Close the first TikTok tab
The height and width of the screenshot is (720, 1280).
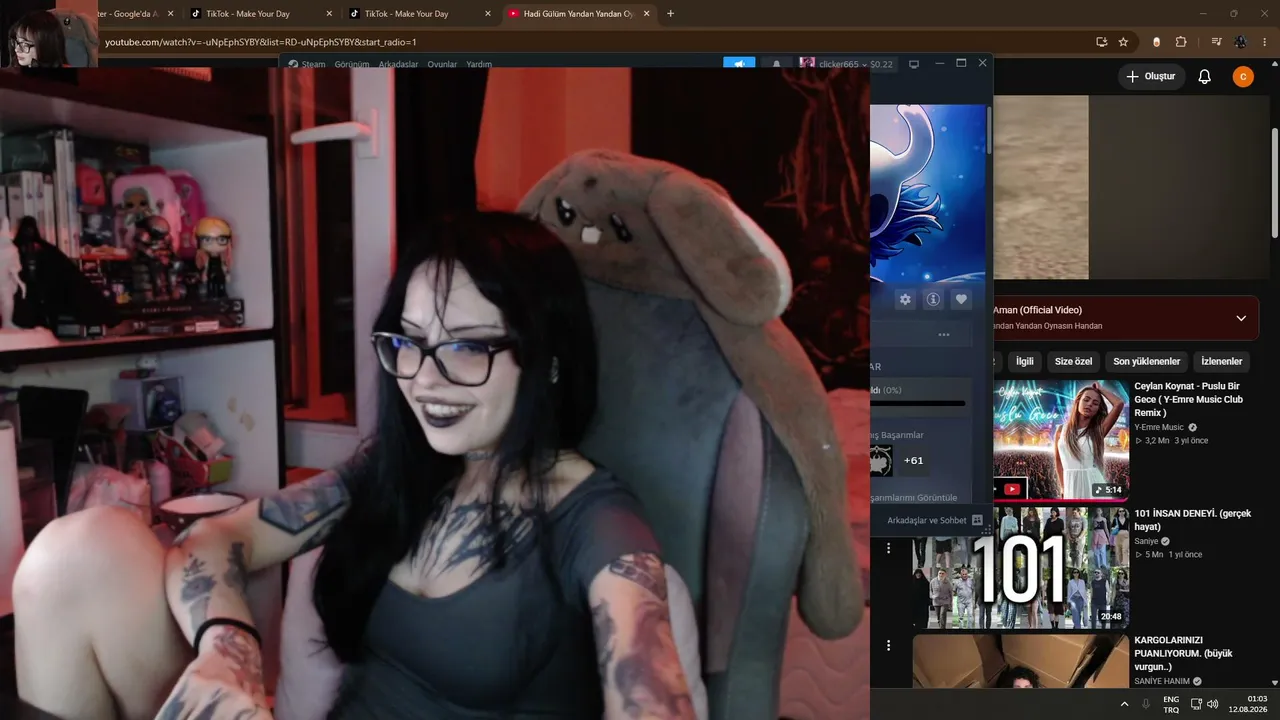329,14
